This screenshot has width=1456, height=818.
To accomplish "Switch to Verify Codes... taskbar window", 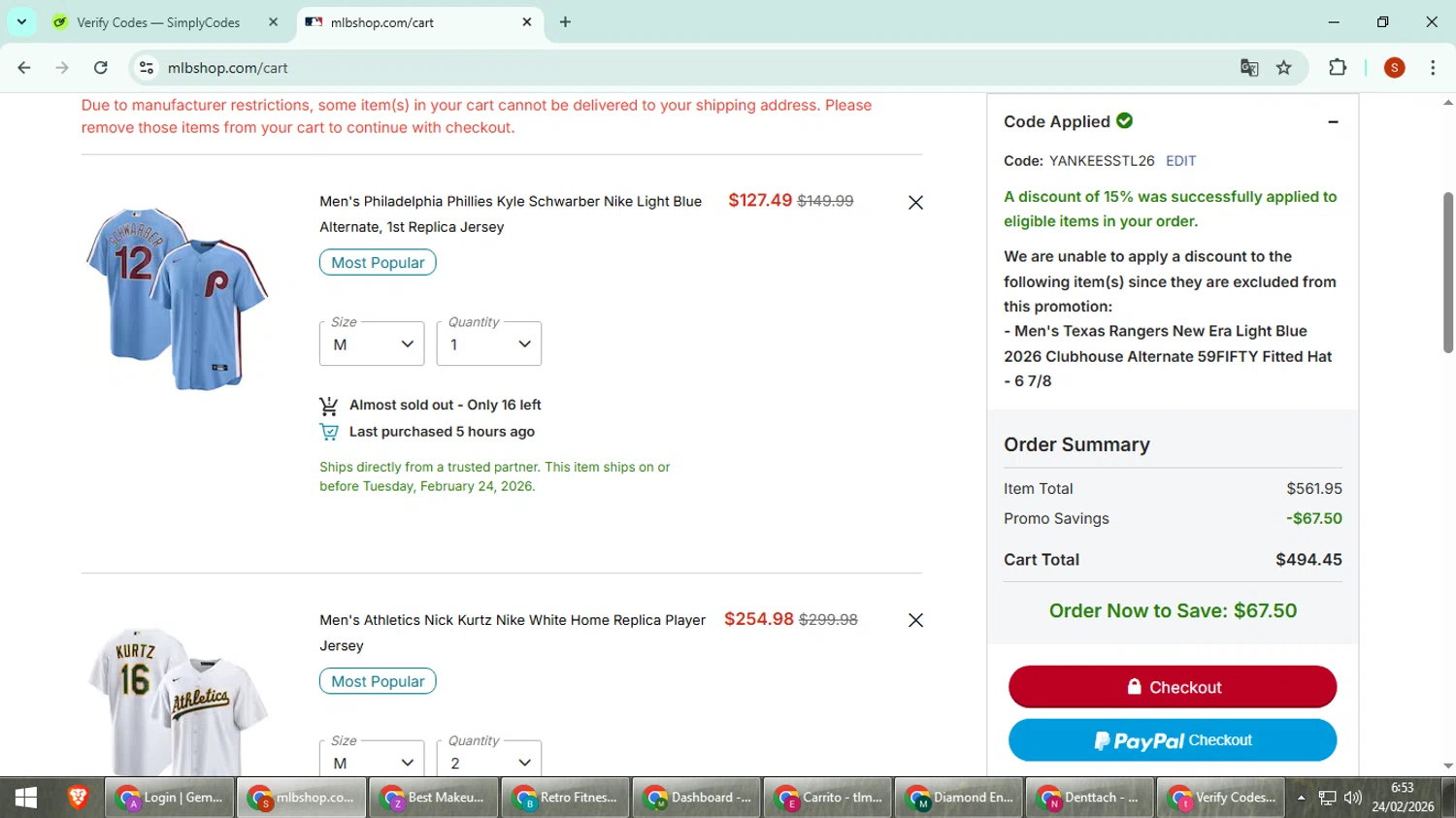I will pyautogui.click(x=1222, y=798).
